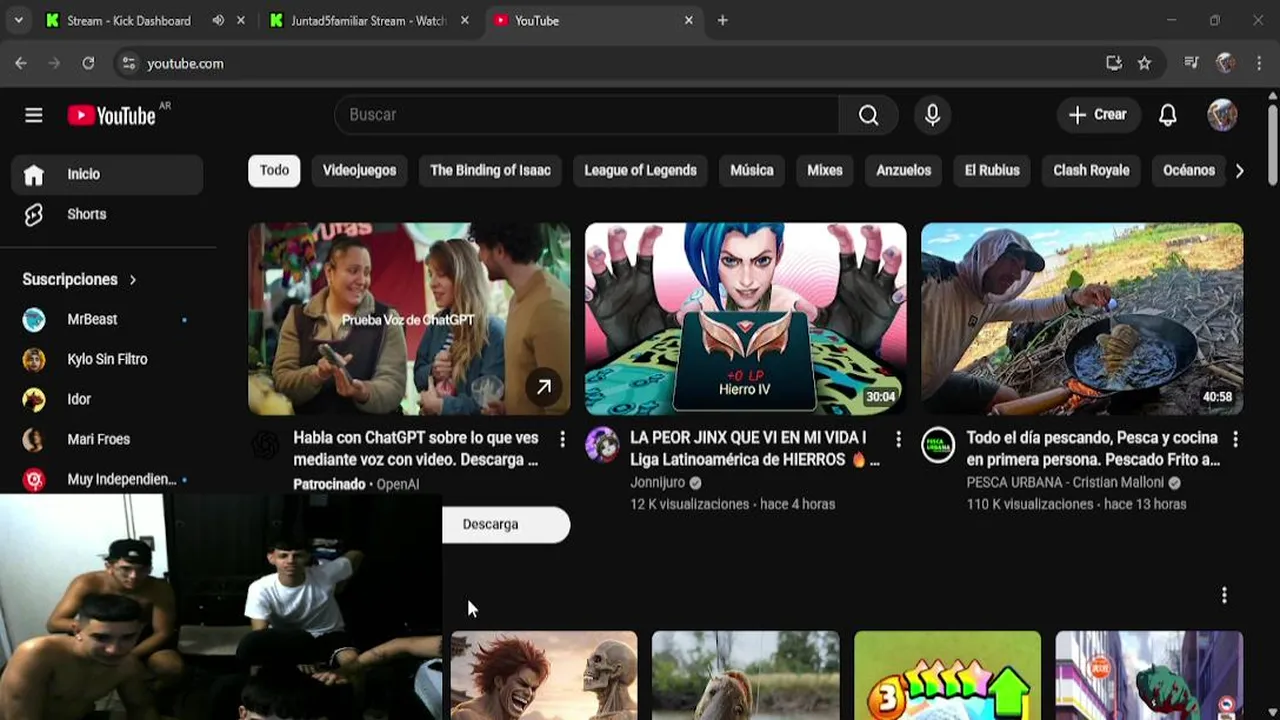Screen dimensions: 1280x720
Task: Go back with browser back arrow
Action: pyautogui.click(x=21, y=63)
